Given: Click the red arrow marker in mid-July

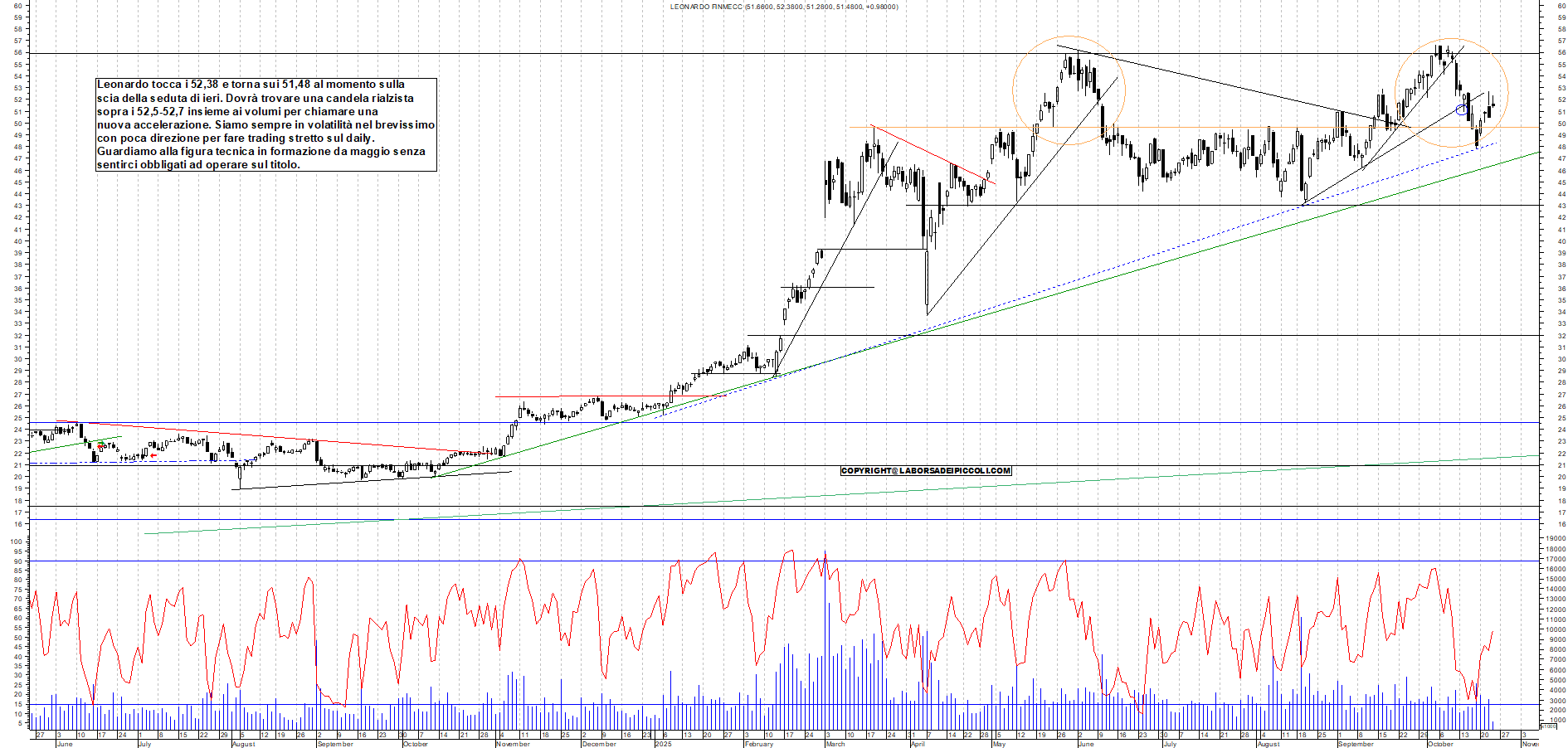Looking at the screenshot, I should [x=153, y=455].
